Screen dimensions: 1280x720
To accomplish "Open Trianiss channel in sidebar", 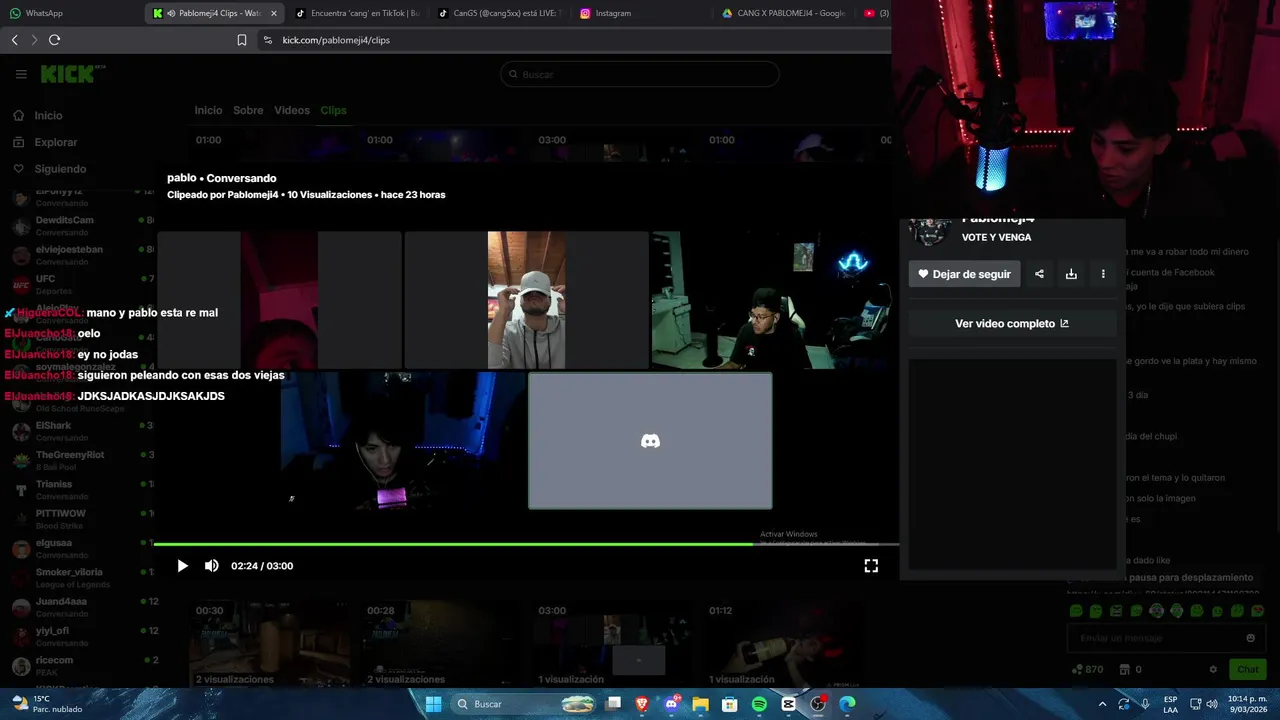I will 80,489.
